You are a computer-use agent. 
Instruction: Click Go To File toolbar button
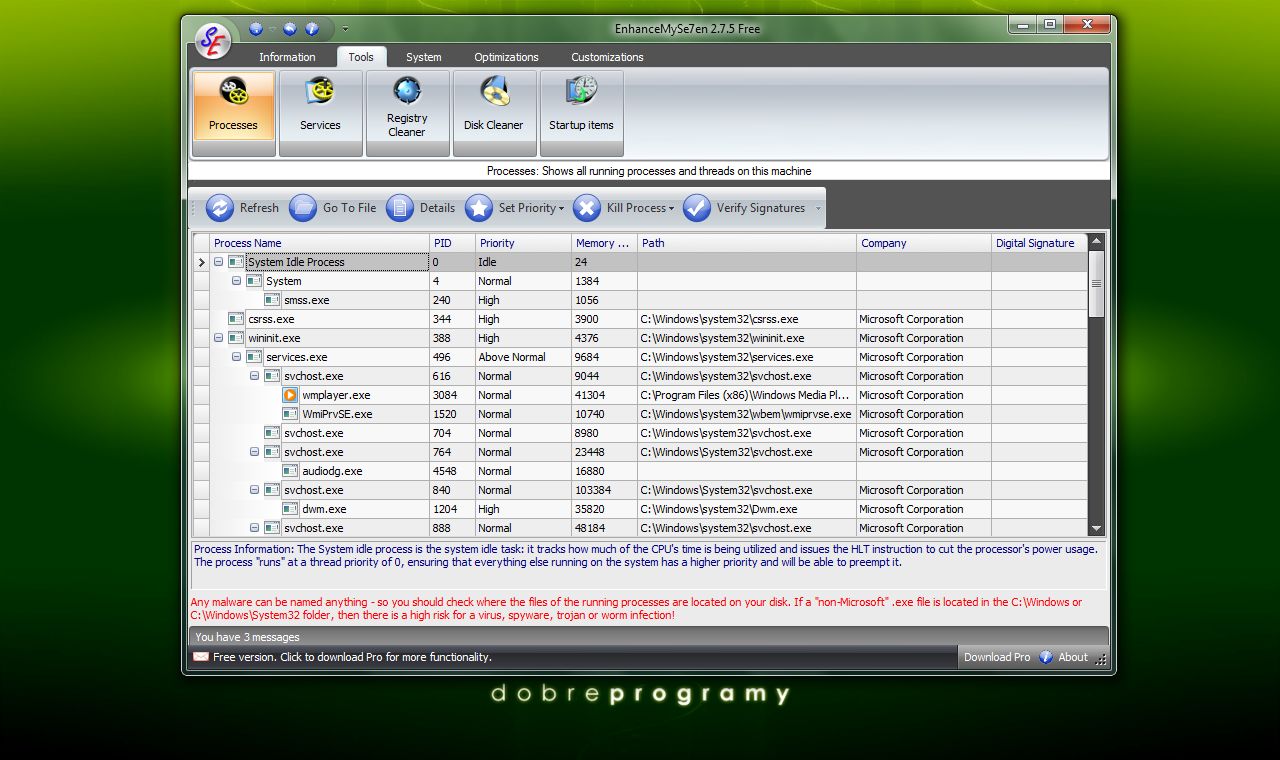click(333, 208)
